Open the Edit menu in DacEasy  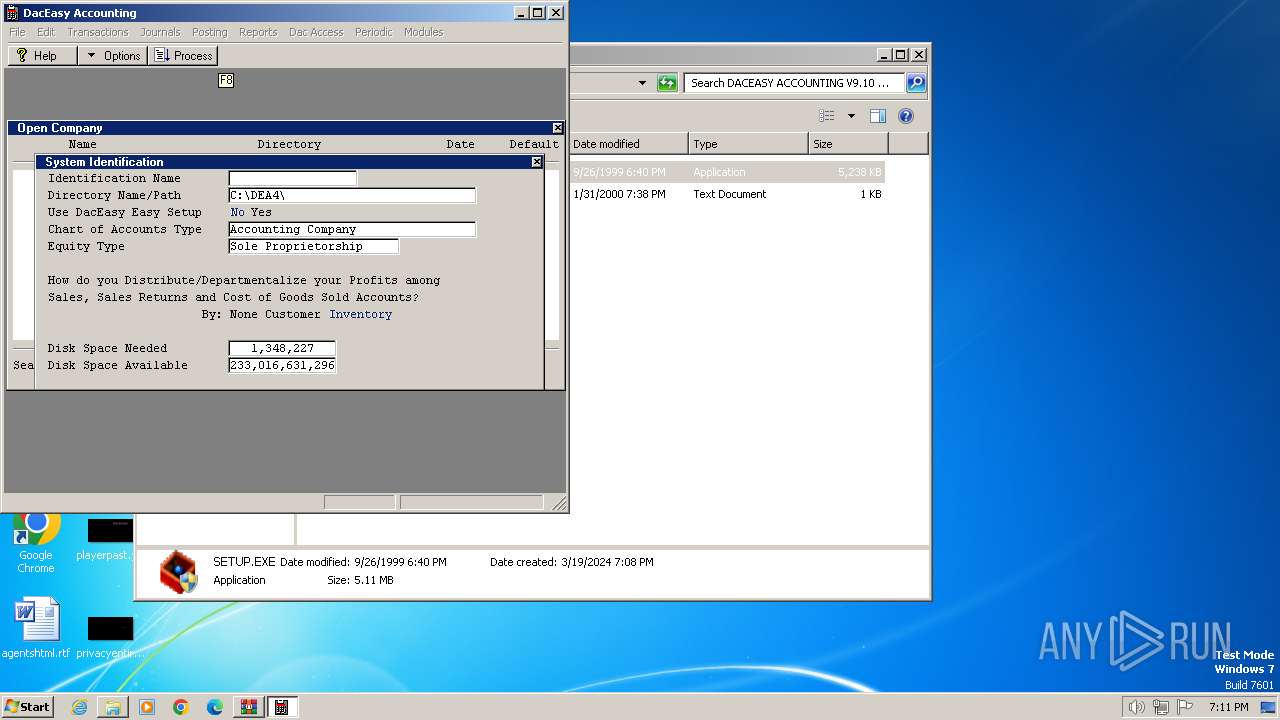coord(46,32)
